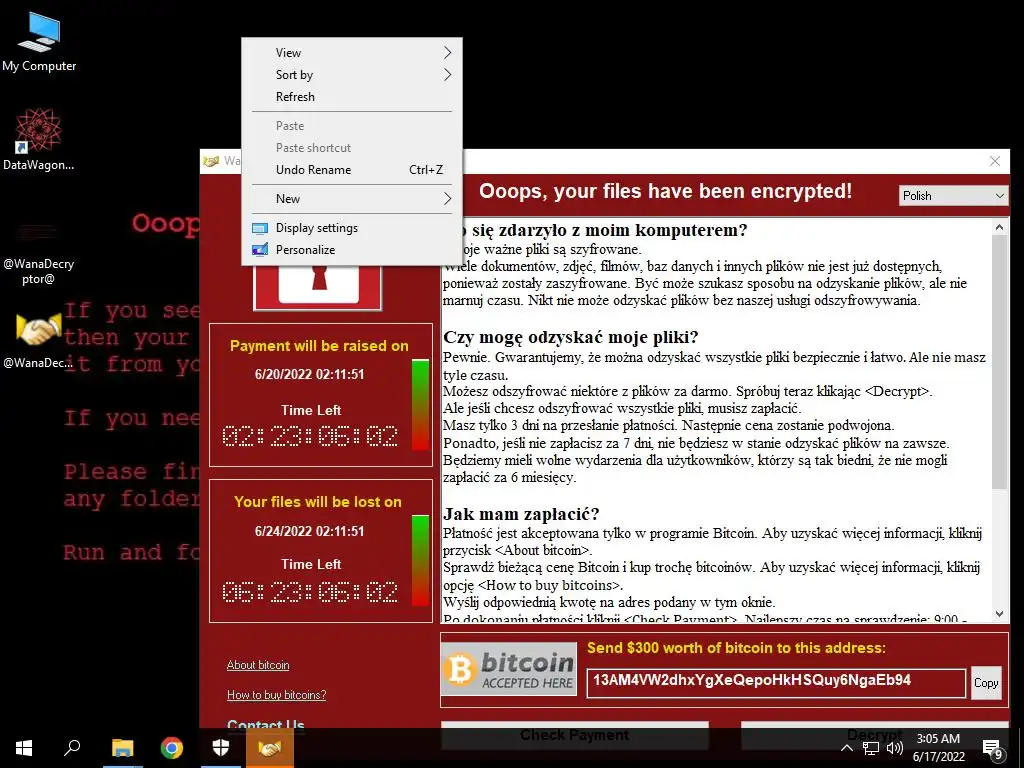Click the 'Payment will be raised on' heading
Screen dimensions: 1024x768
[x=319, y=346]
